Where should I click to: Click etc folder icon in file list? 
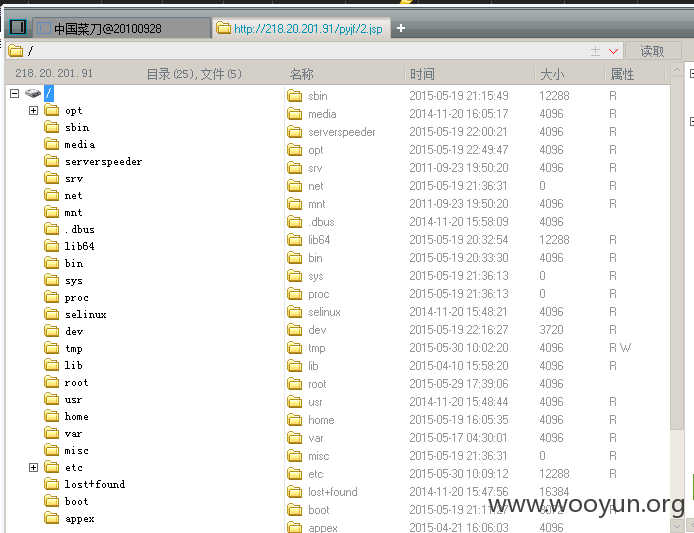tap(295, 474)
